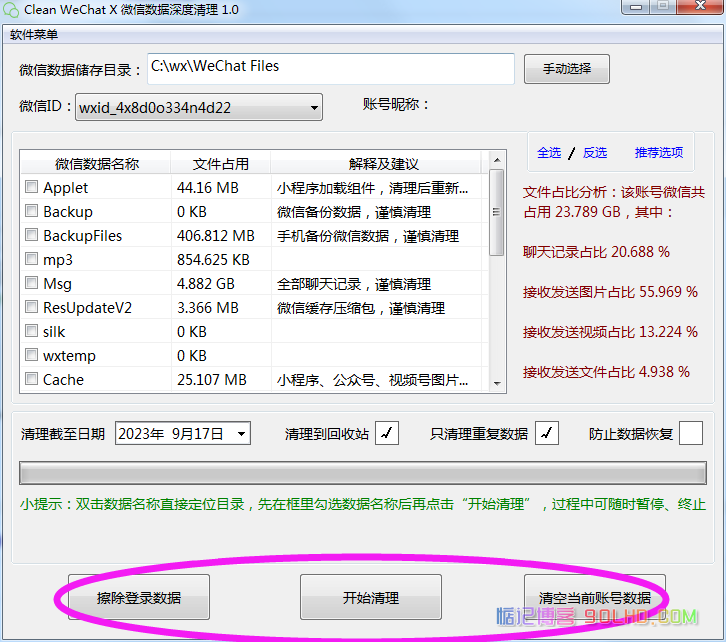Image resolution: width=726 pixels, height=642 pixels.
Task: Click the 406.812 MB size cell
Action: pyautogui.click(x=216, y=236)
